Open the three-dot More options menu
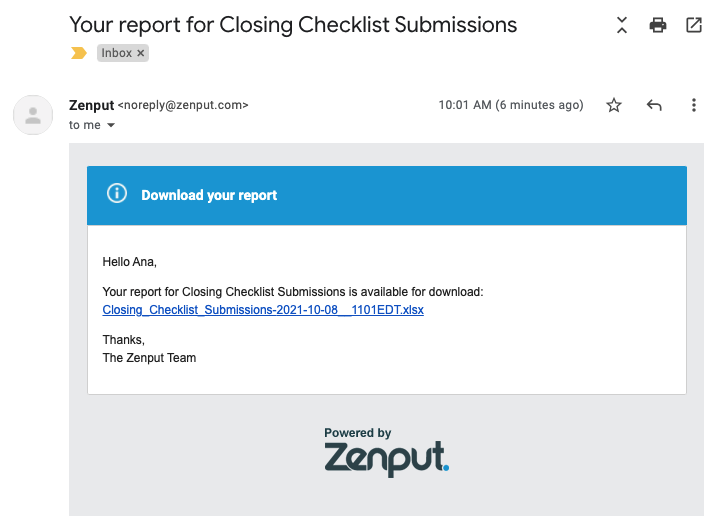 tap(693, 105)
